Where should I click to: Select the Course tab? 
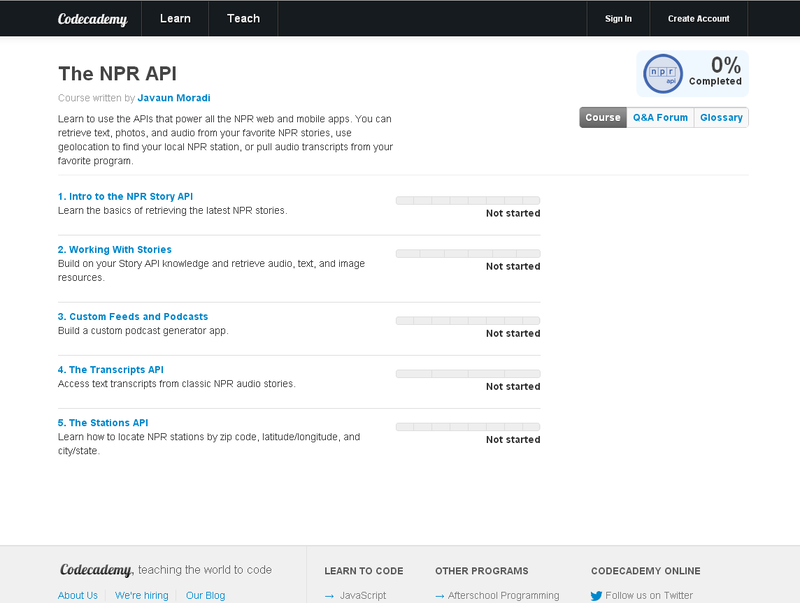coord(603,117)
